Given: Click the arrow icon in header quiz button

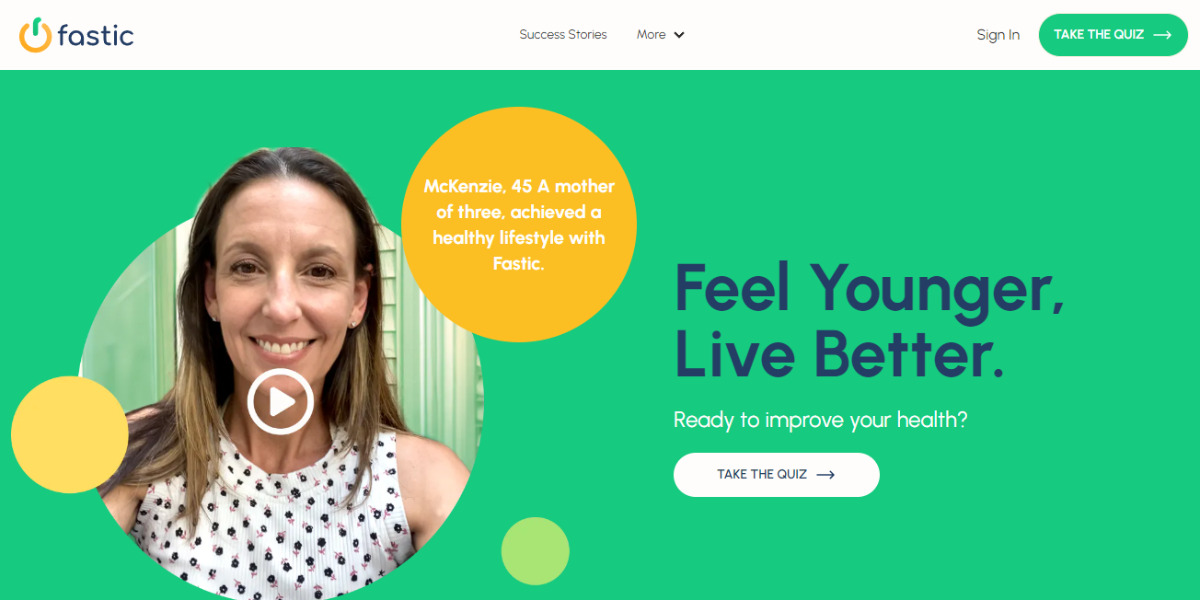Looking at the screenshot, I should (x=1162, y=35).
